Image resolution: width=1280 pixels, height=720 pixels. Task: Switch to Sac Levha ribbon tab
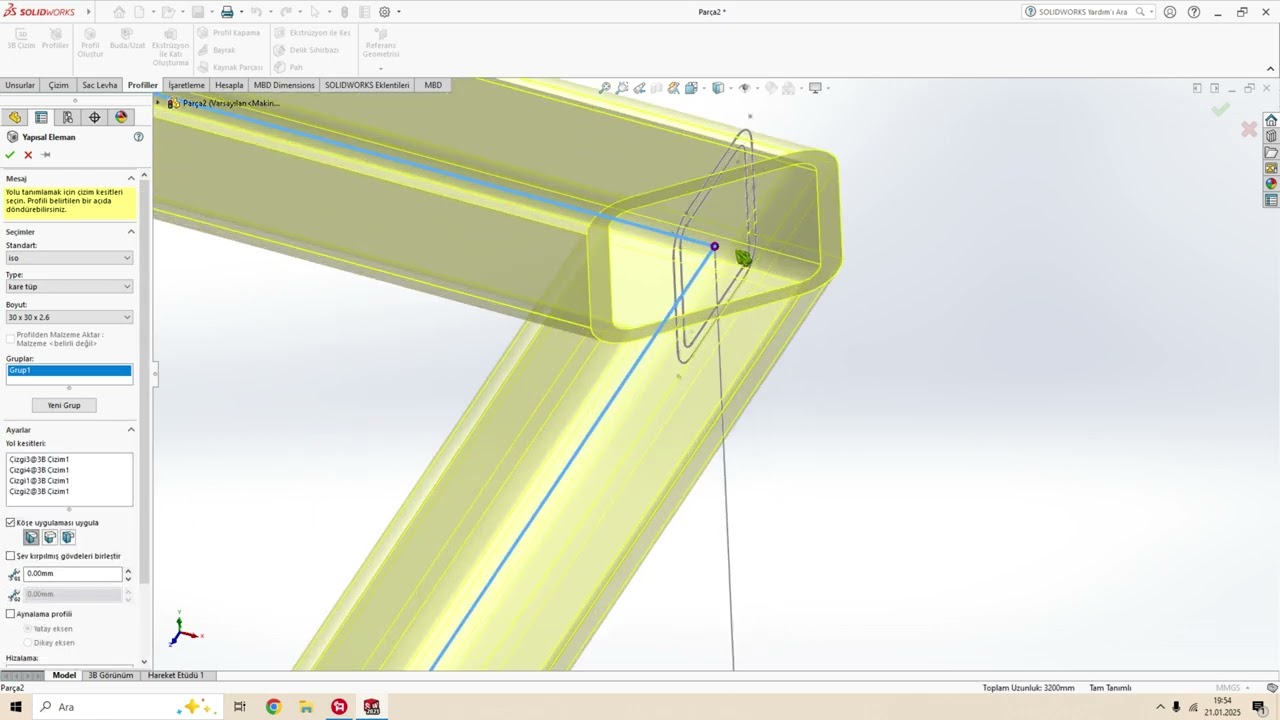100,85
